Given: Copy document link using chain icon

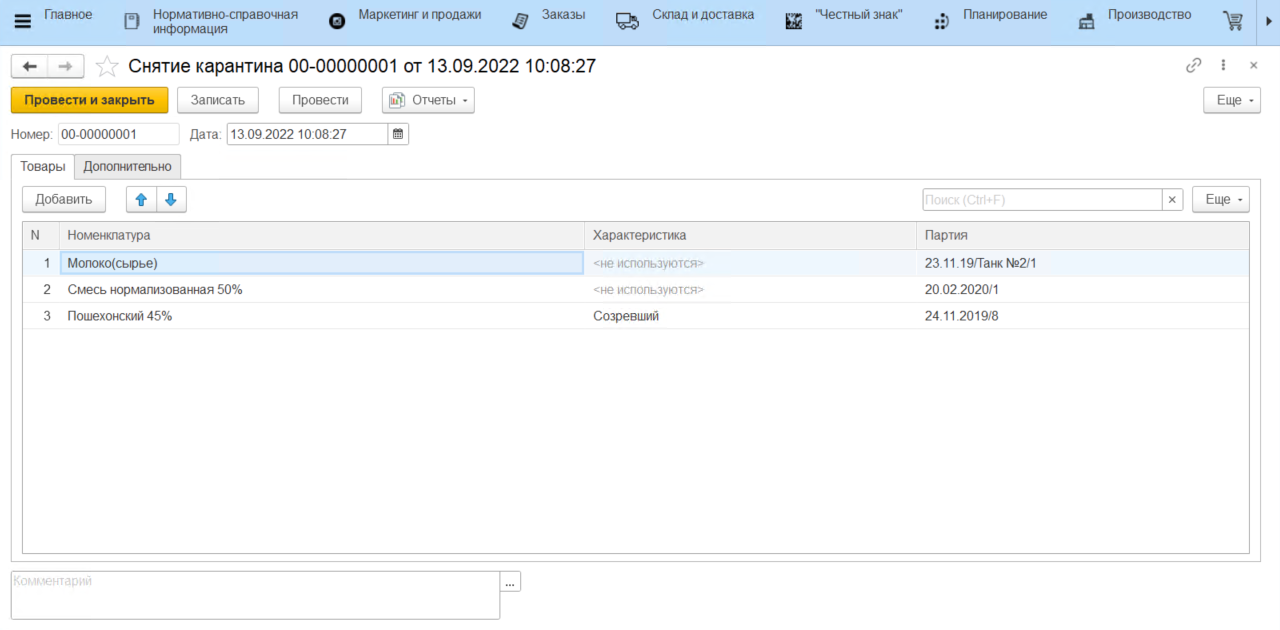Looking at the screenshot, I should [x=1193, y=65].
